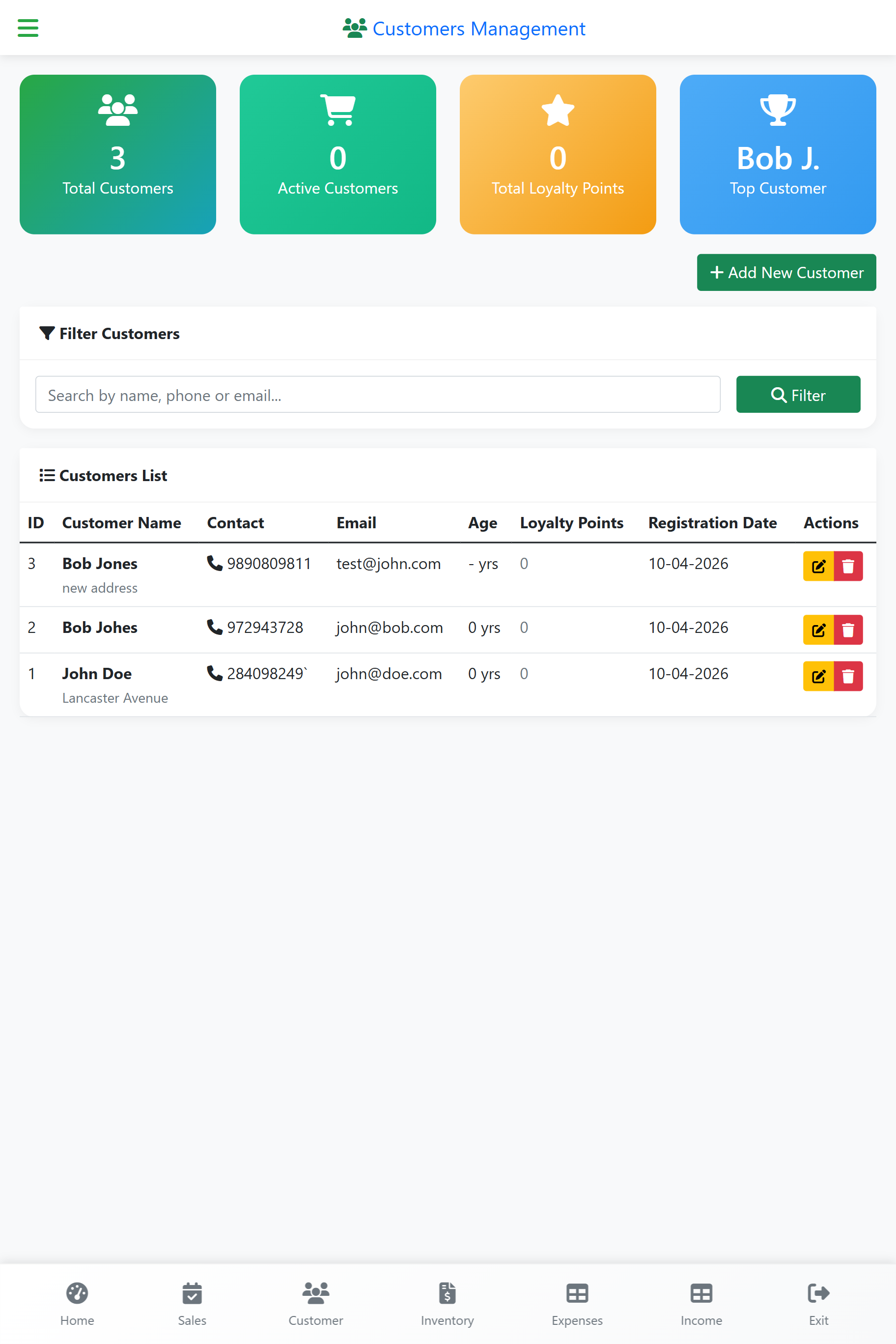The width and height of the screenshot is (896, 1344).
Task: Click the Loyalty Points column header
Action: click(571, 522)
